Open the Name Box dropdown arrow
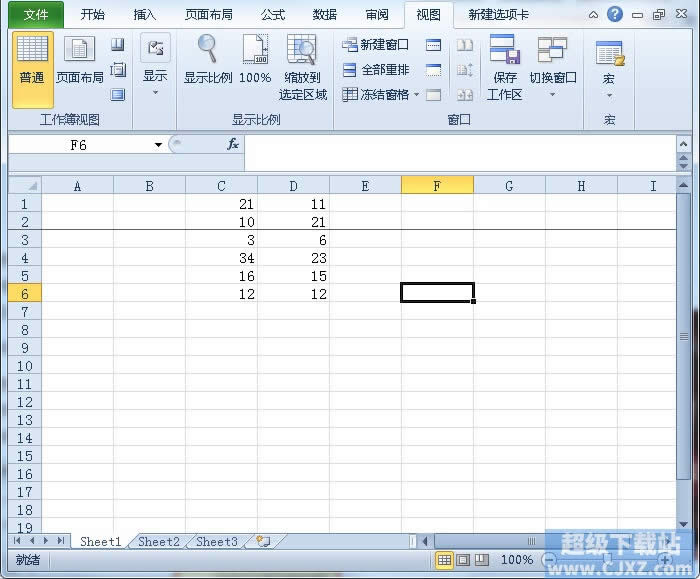Screen dimensions: 700x579 (158, 145)
